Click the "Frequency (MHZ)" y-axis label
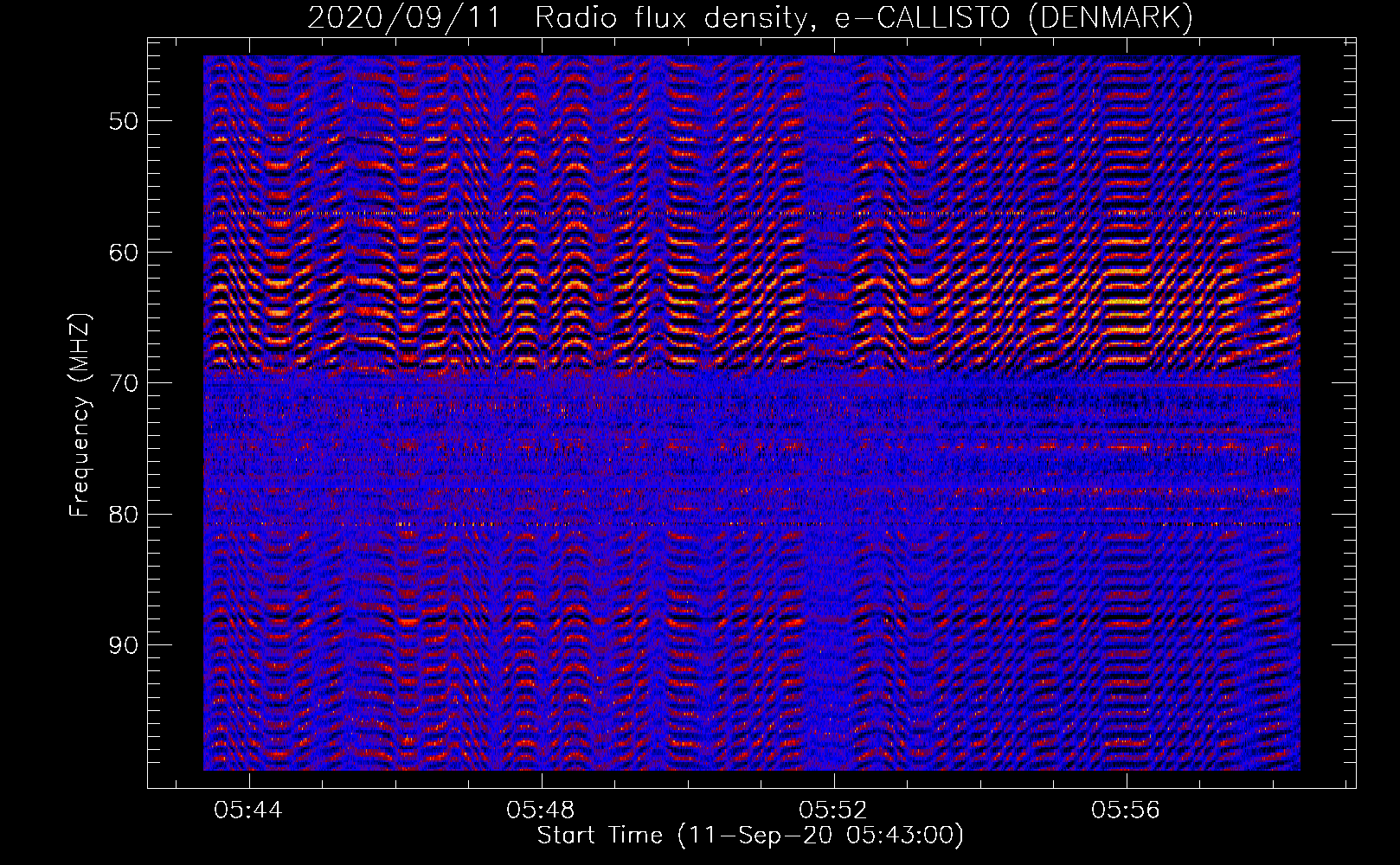 (x=80, y=415)
